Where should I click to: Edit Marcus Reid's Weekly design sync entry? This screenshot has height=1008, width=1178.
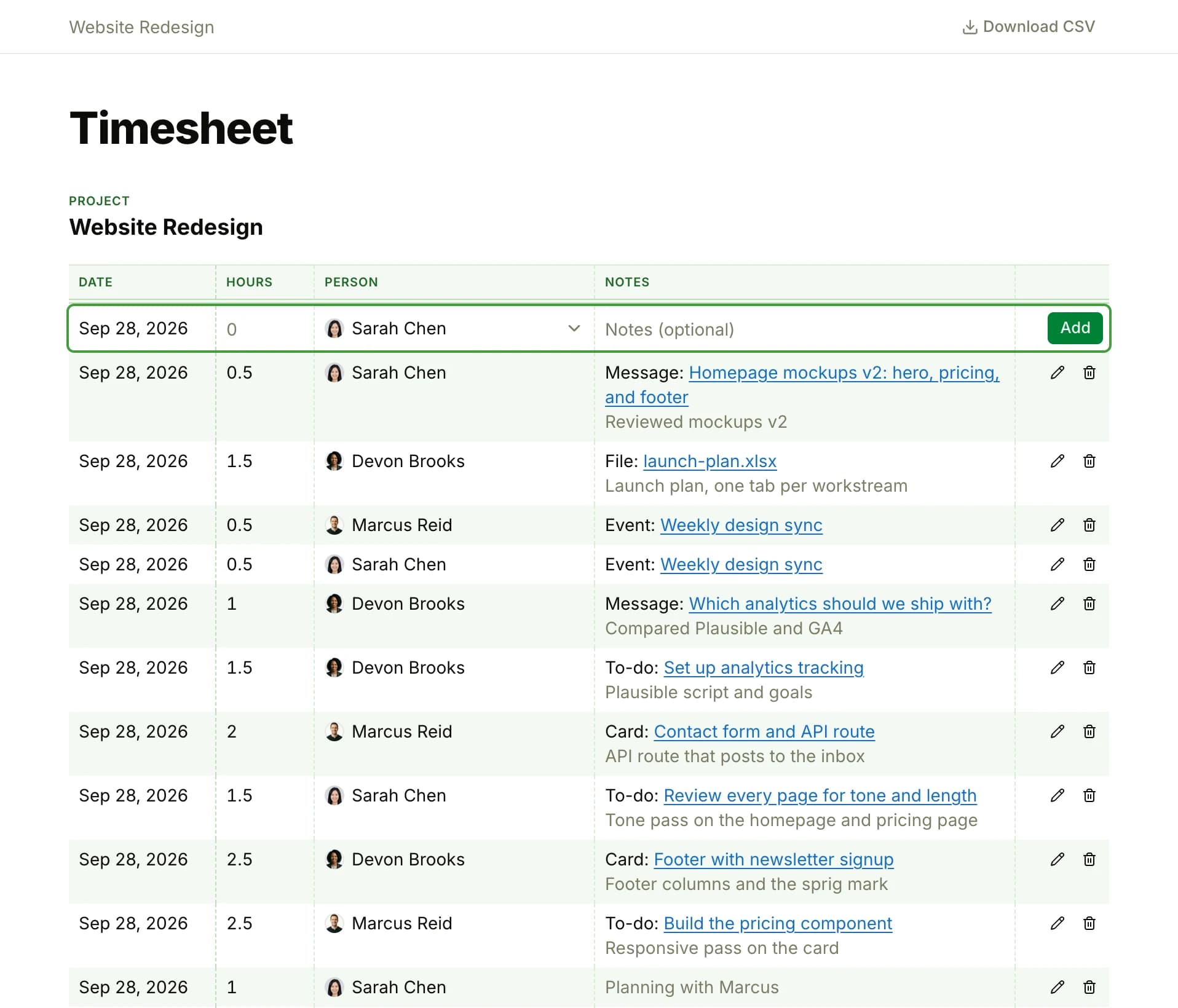point(1057,525)
